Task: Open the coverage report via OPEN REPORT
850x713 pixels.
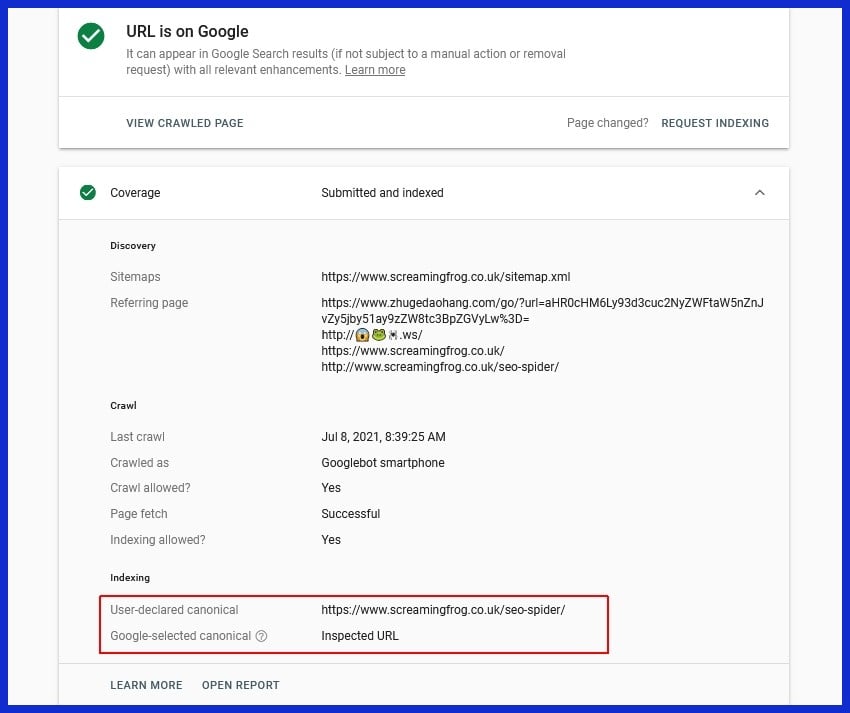Action: pos(240,685)
